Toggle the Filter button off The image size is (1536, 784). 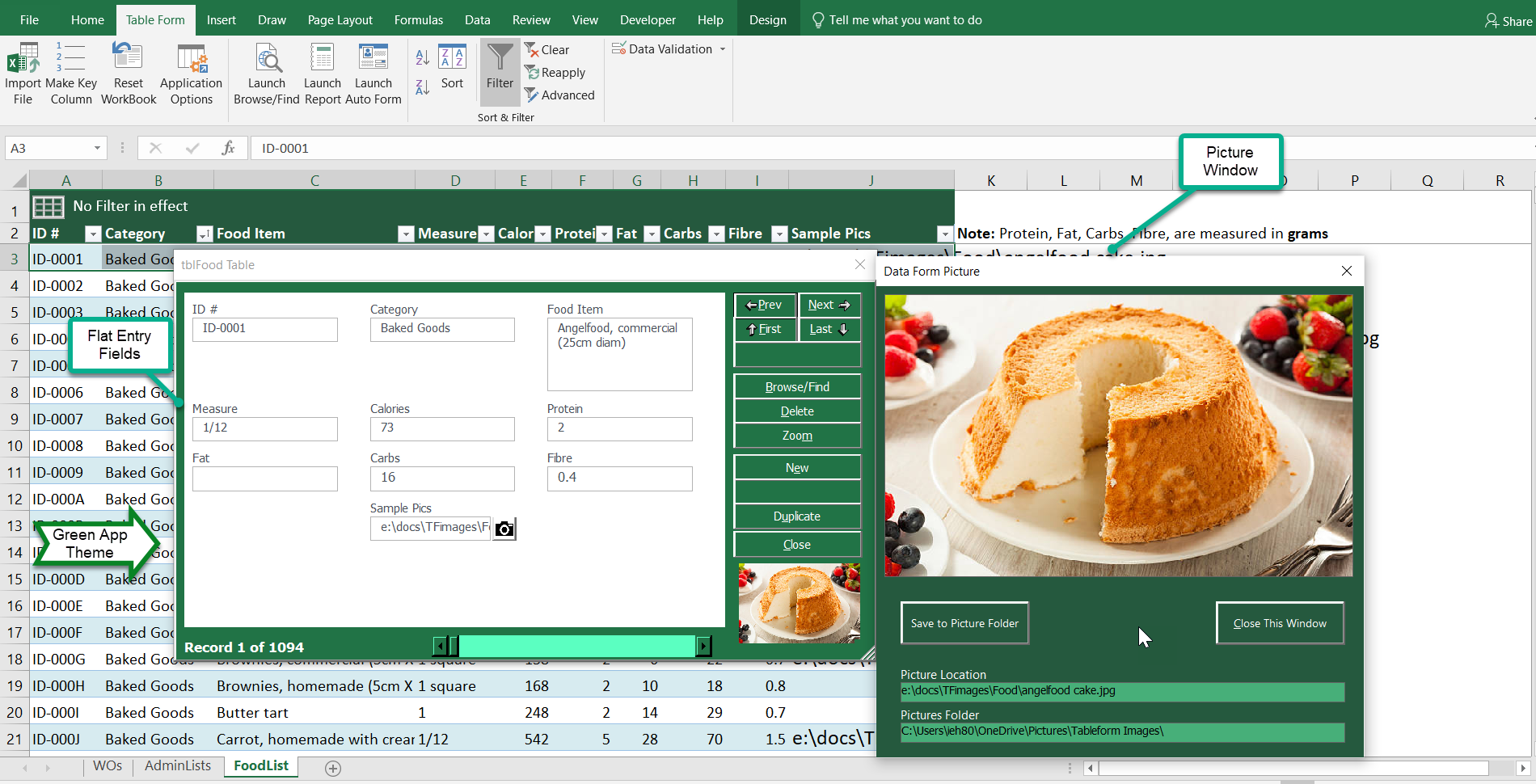[500, 73]
